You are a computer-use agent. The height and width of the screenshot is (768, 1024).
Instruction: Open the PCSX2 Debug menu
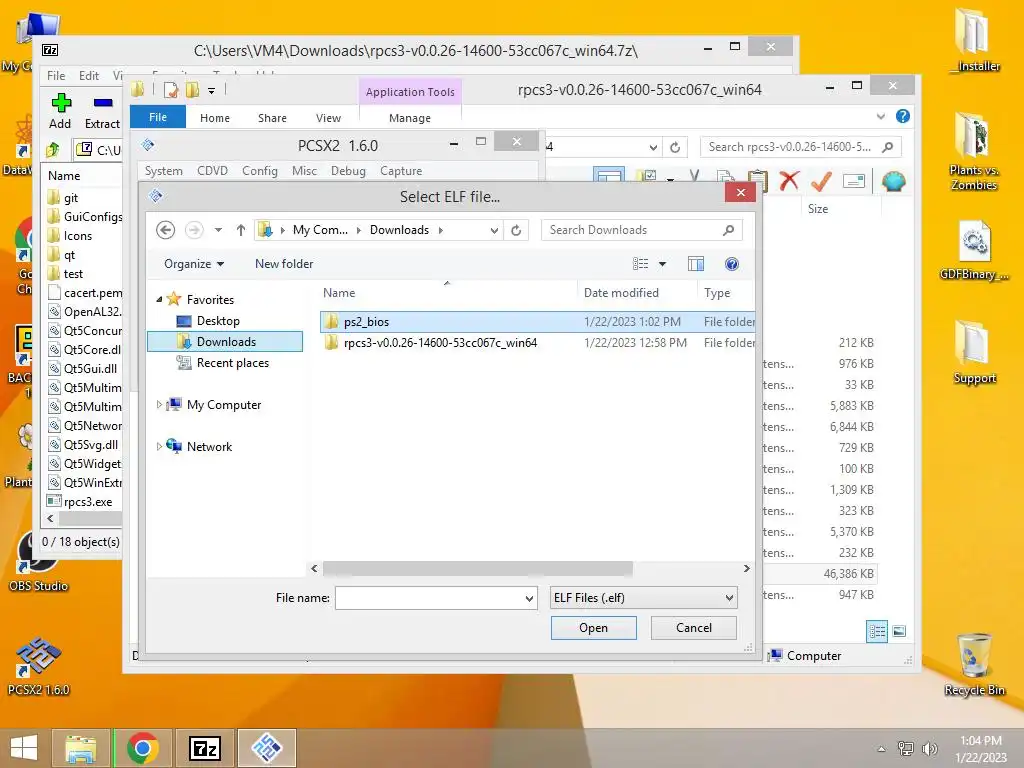[x=348, y=170]
